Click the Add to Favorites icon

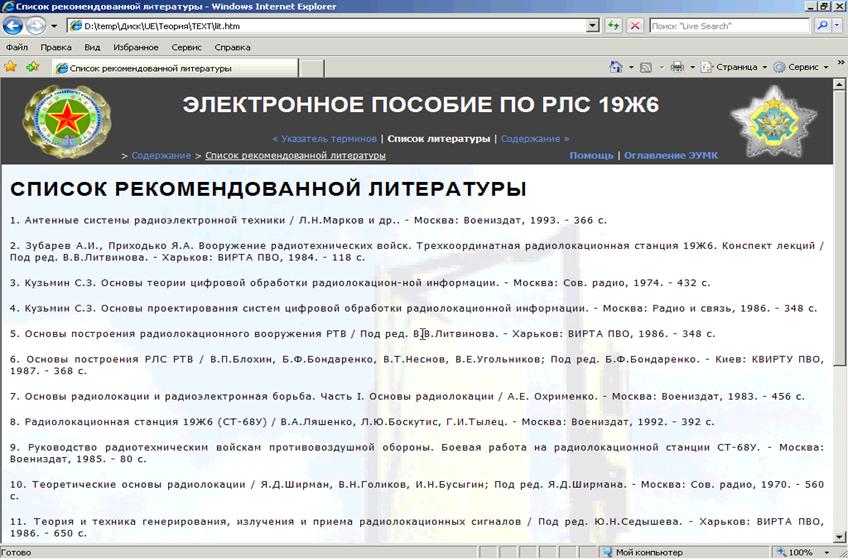(32, 67)
